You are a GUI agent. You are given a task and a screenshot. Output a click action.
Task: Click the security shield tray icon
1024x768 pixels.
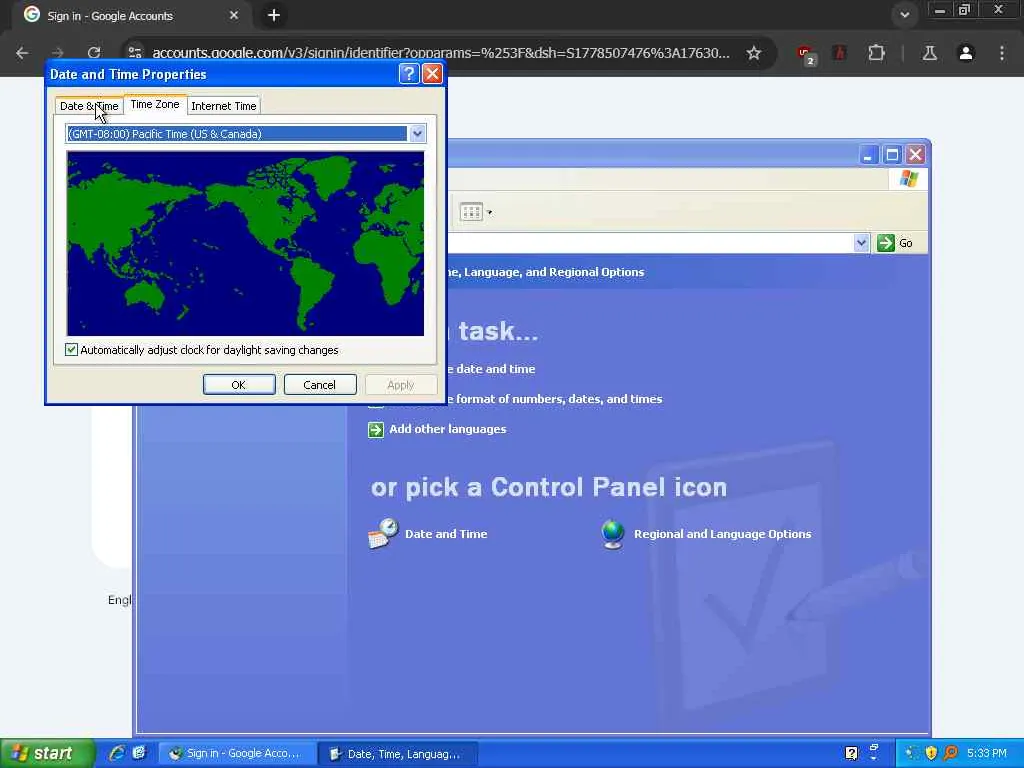point(931,754)
